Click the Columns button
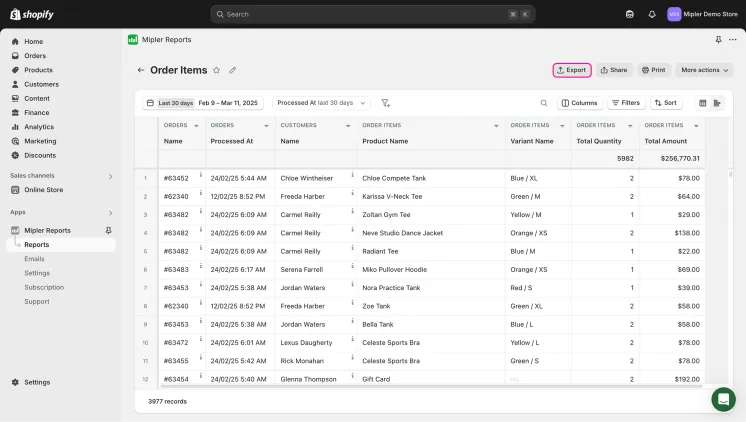Viewport: 746px width, 422px height. (580, 103)
